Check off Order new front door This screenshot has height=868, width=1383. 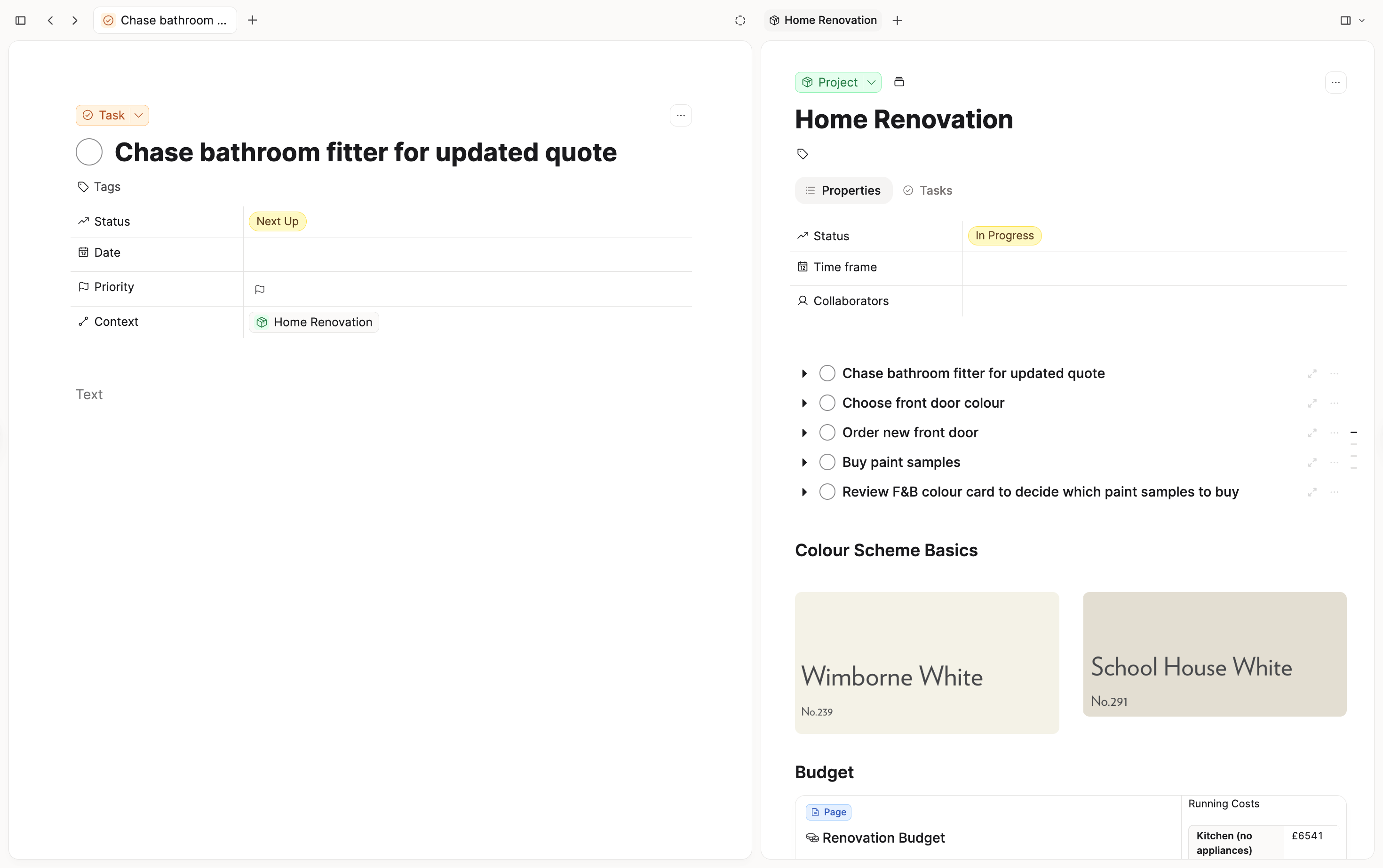pos(827,433)
